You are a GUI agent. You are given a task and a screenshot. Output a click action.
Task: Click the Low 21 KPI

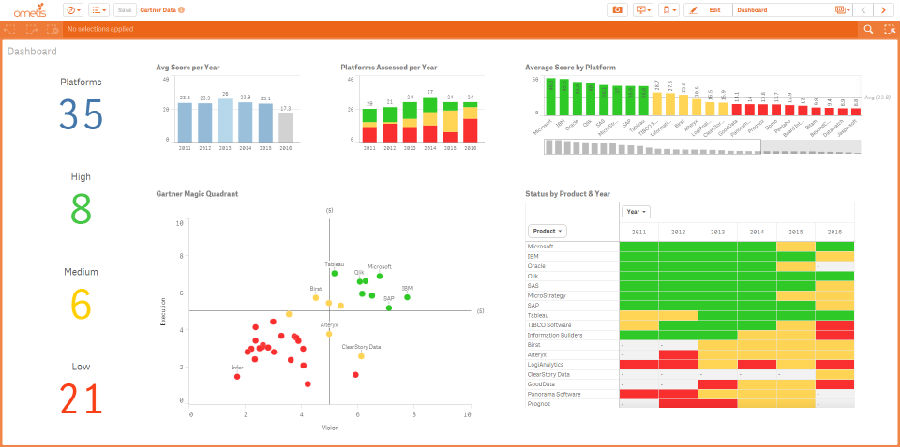click(x=81, y=388)
